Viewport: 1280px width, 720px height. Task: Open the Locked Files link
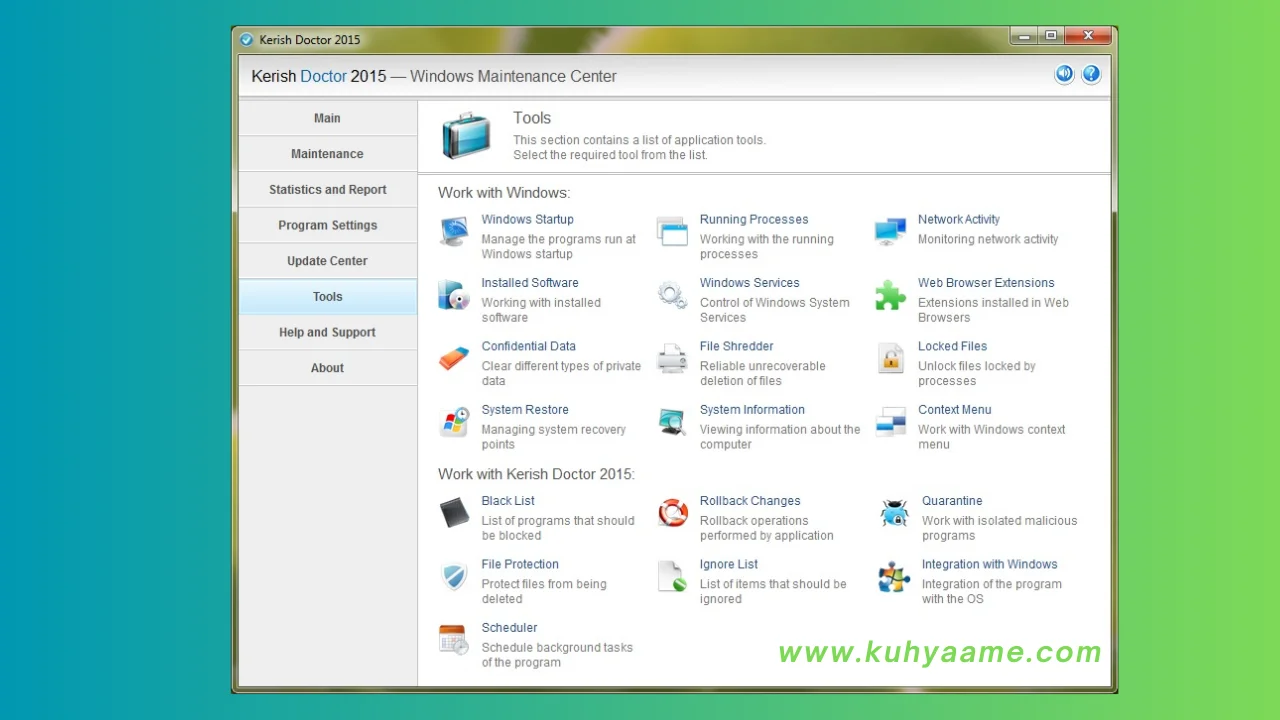[x=952, y=347]
